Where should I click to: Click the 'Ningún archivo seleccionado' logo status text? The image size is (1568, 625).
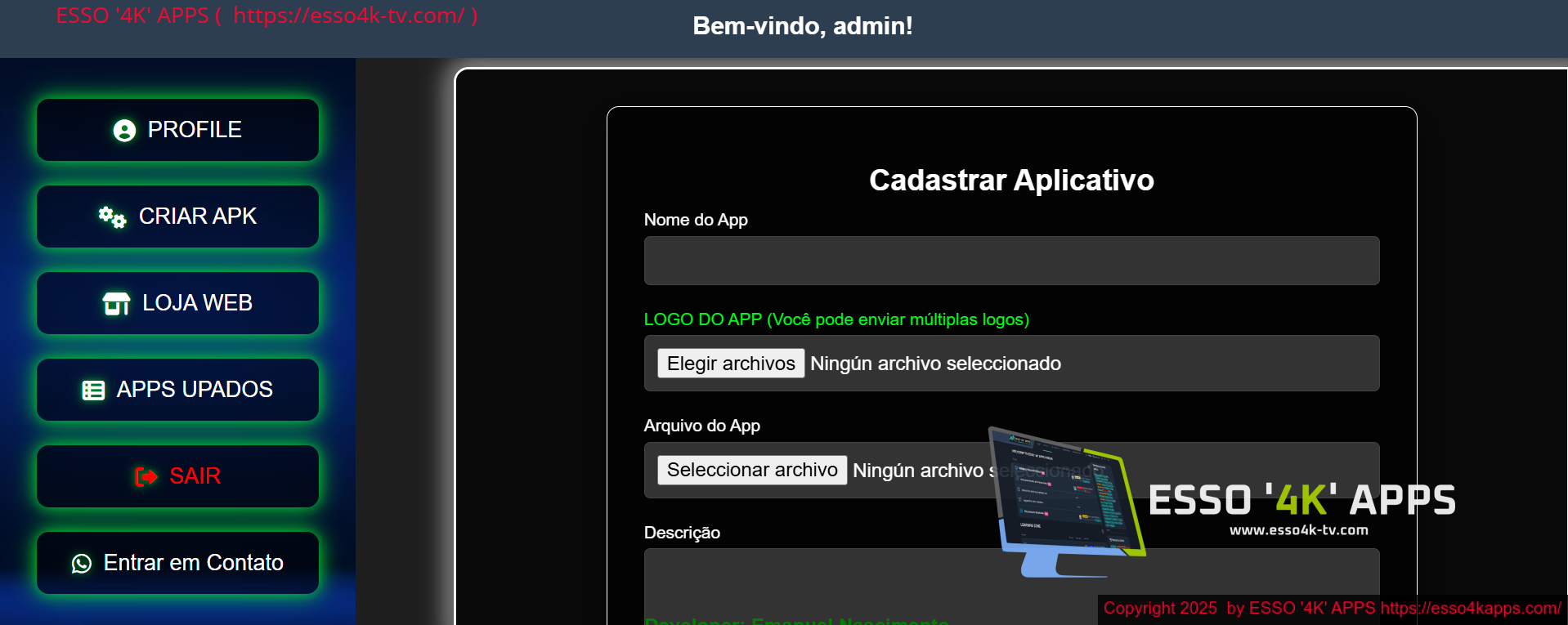(936, 364)
